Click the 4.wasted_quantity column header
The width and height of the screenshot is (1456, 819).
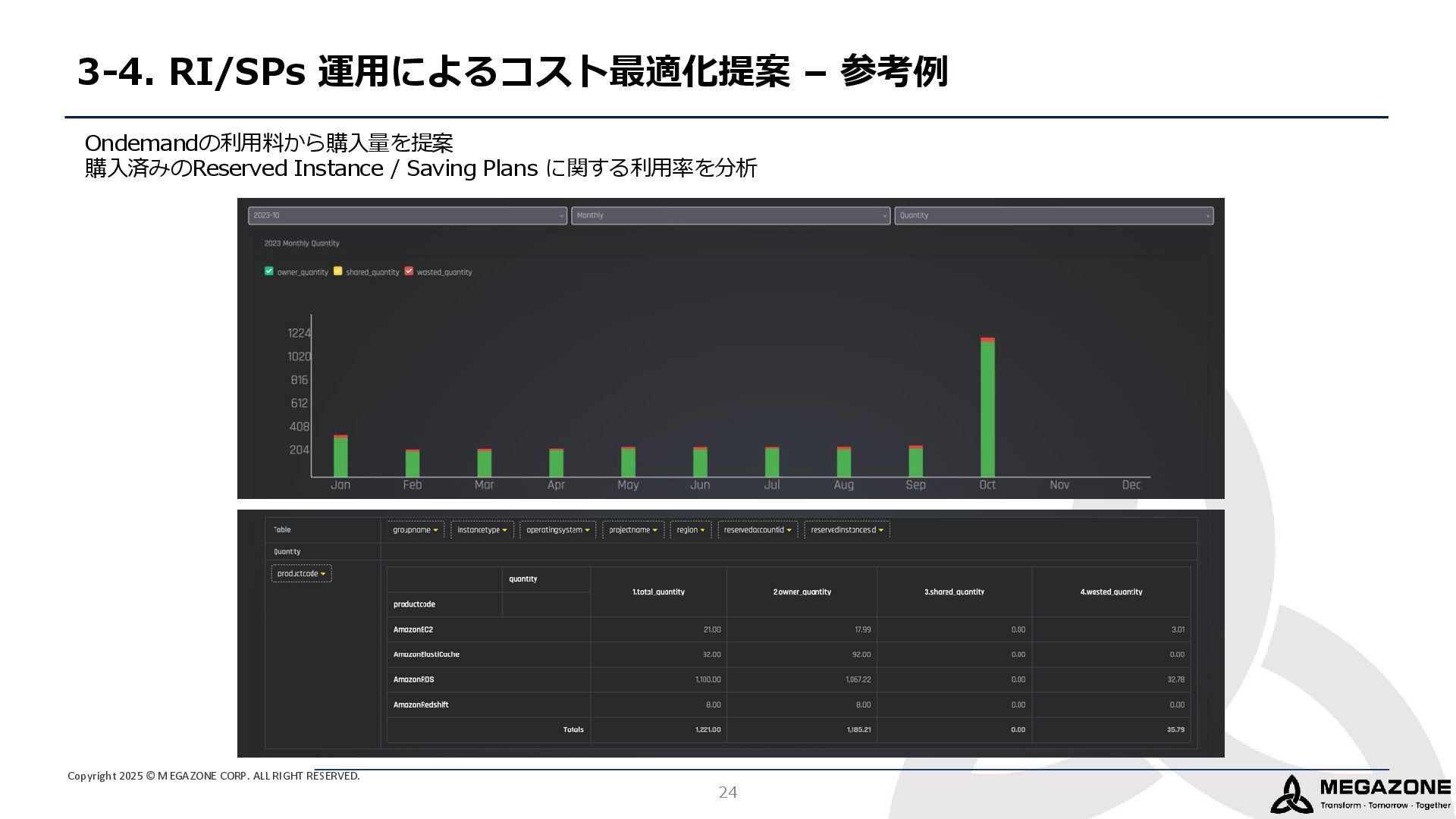(x=1111, y=592)
